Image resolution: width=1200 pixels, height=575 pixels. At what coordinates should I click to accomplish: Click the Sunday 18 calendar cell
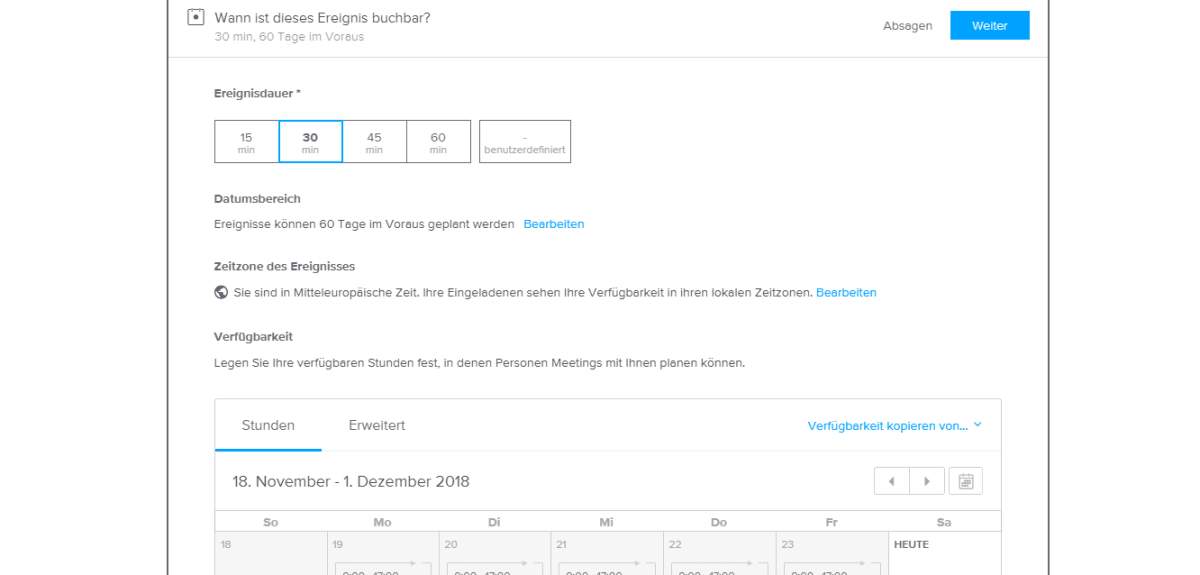pyautogui.click(x=271, y=553)
